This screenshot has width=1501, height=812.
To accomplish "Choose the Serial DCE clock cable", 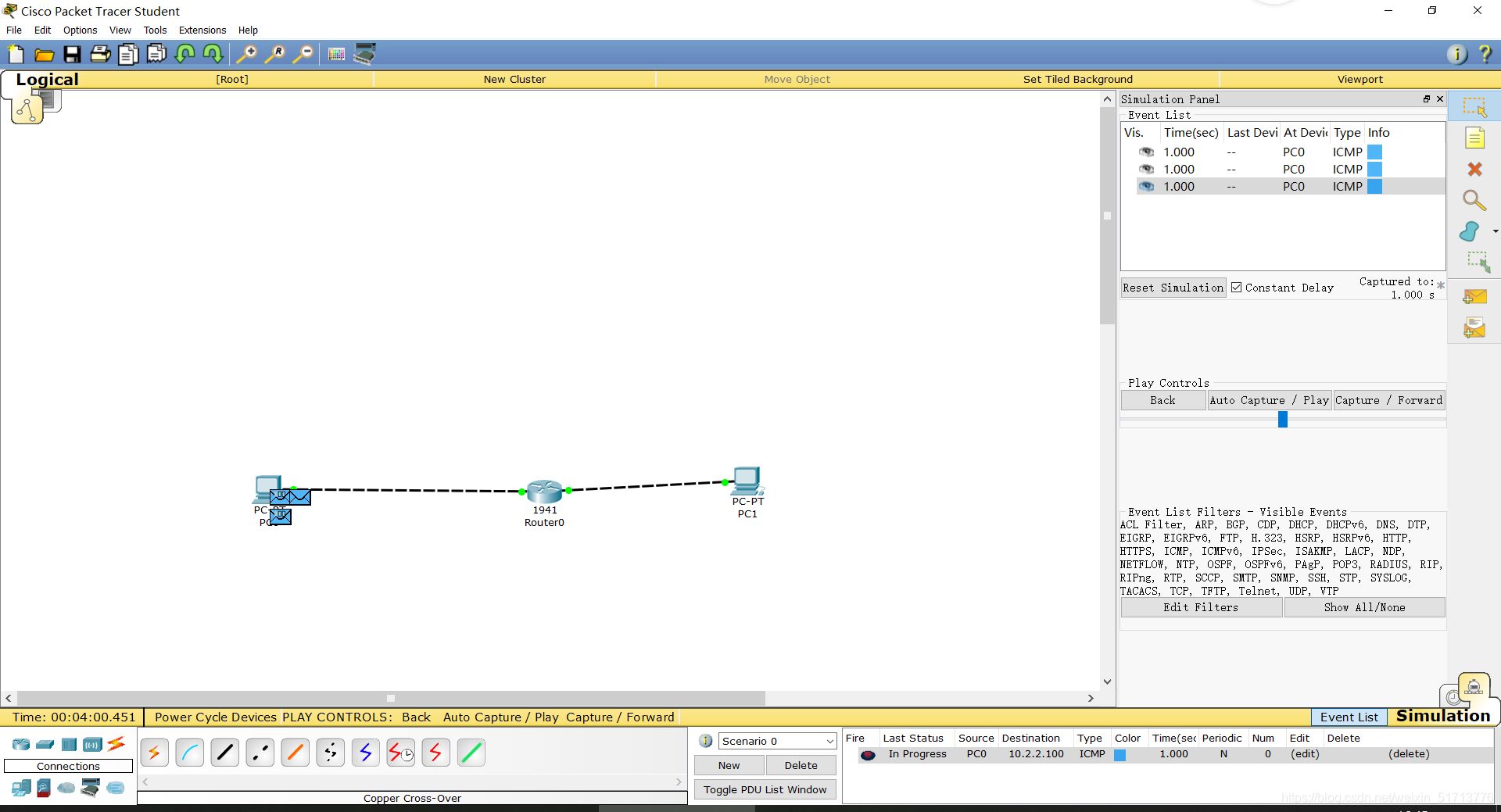I will [401, 753].
